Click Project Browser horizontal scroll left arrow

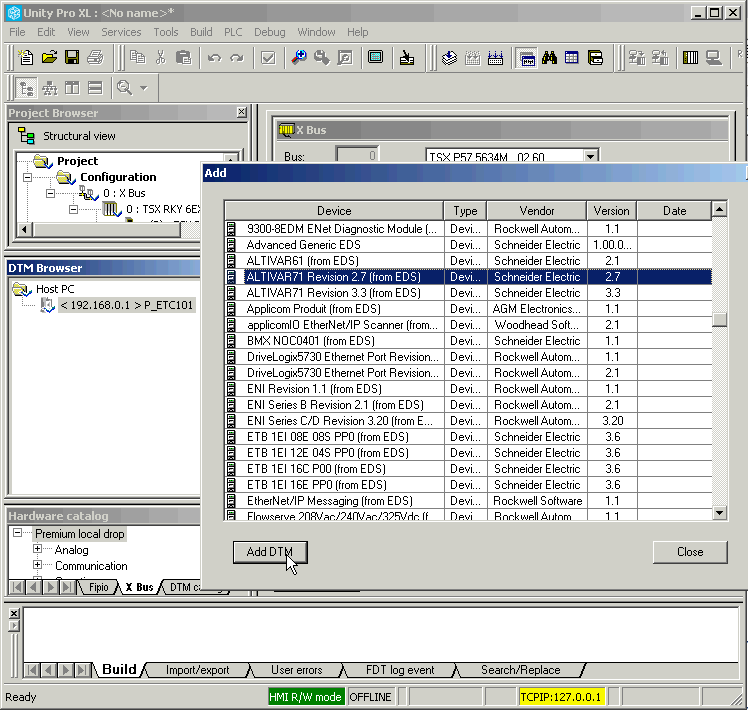point(25,230)
